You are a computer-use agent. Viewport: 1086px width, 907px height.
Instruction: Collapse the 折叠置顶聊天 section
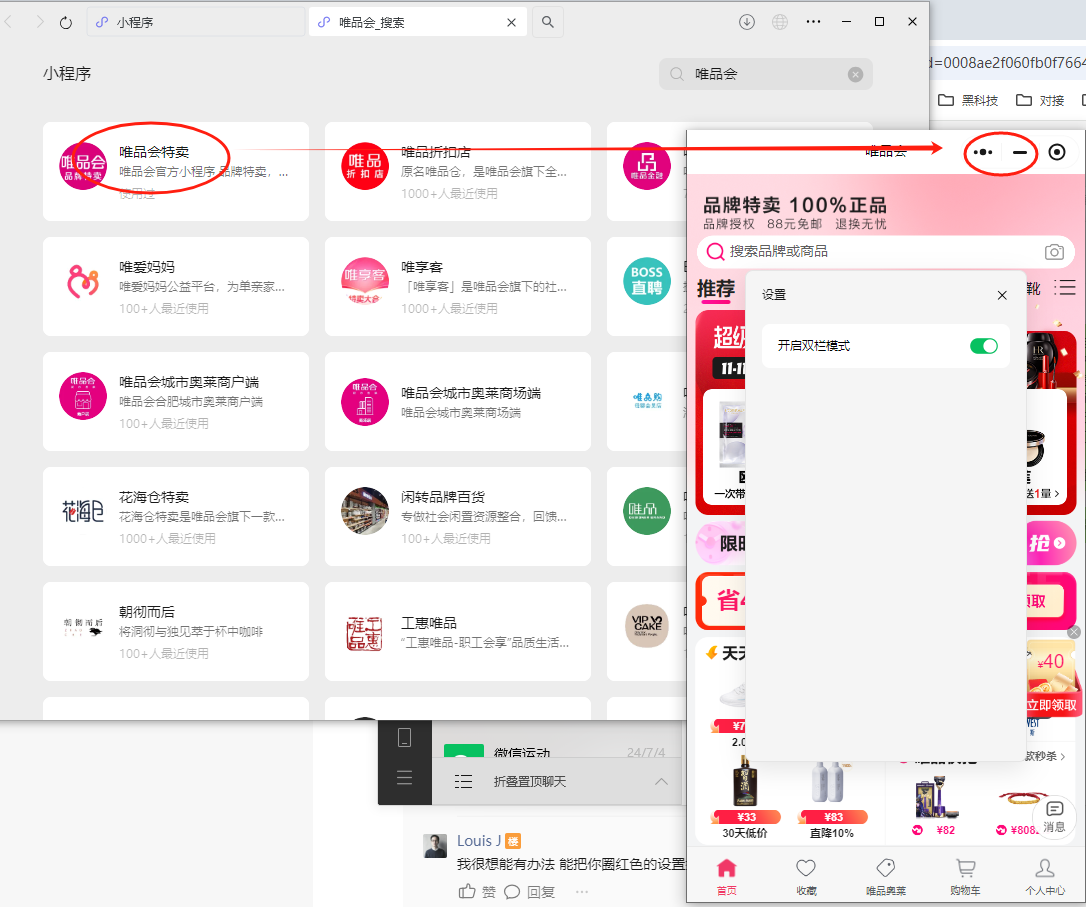pos(661,781)
